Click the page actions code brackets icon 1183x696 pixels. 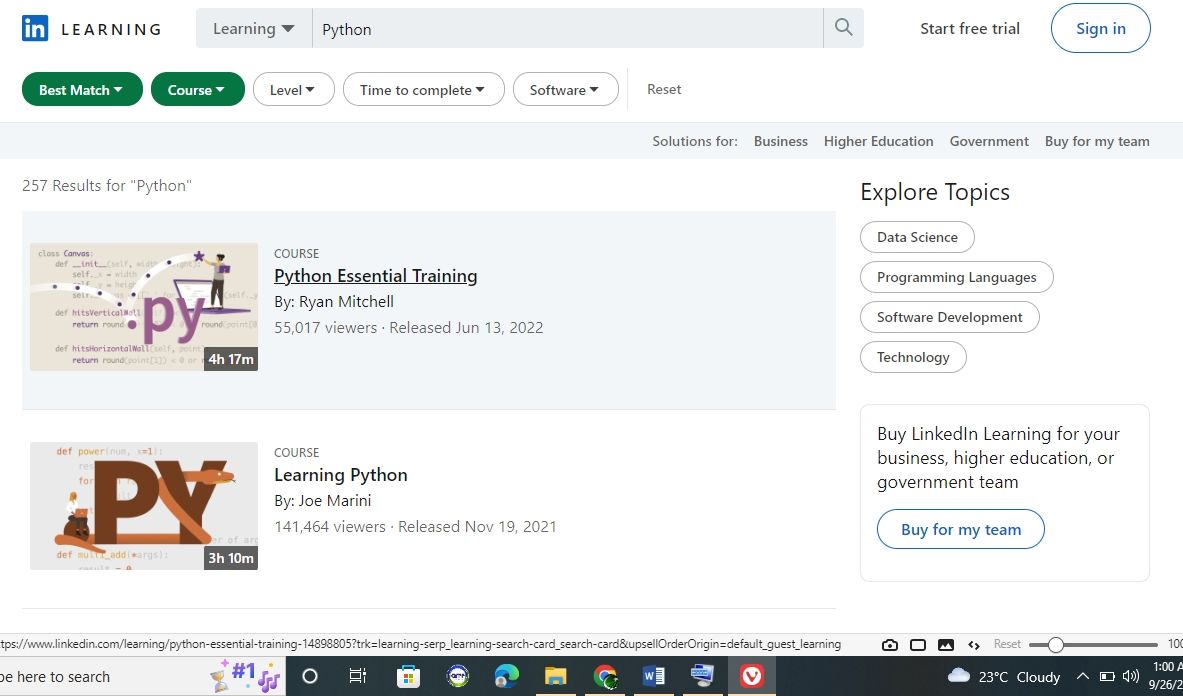(973, 645)
